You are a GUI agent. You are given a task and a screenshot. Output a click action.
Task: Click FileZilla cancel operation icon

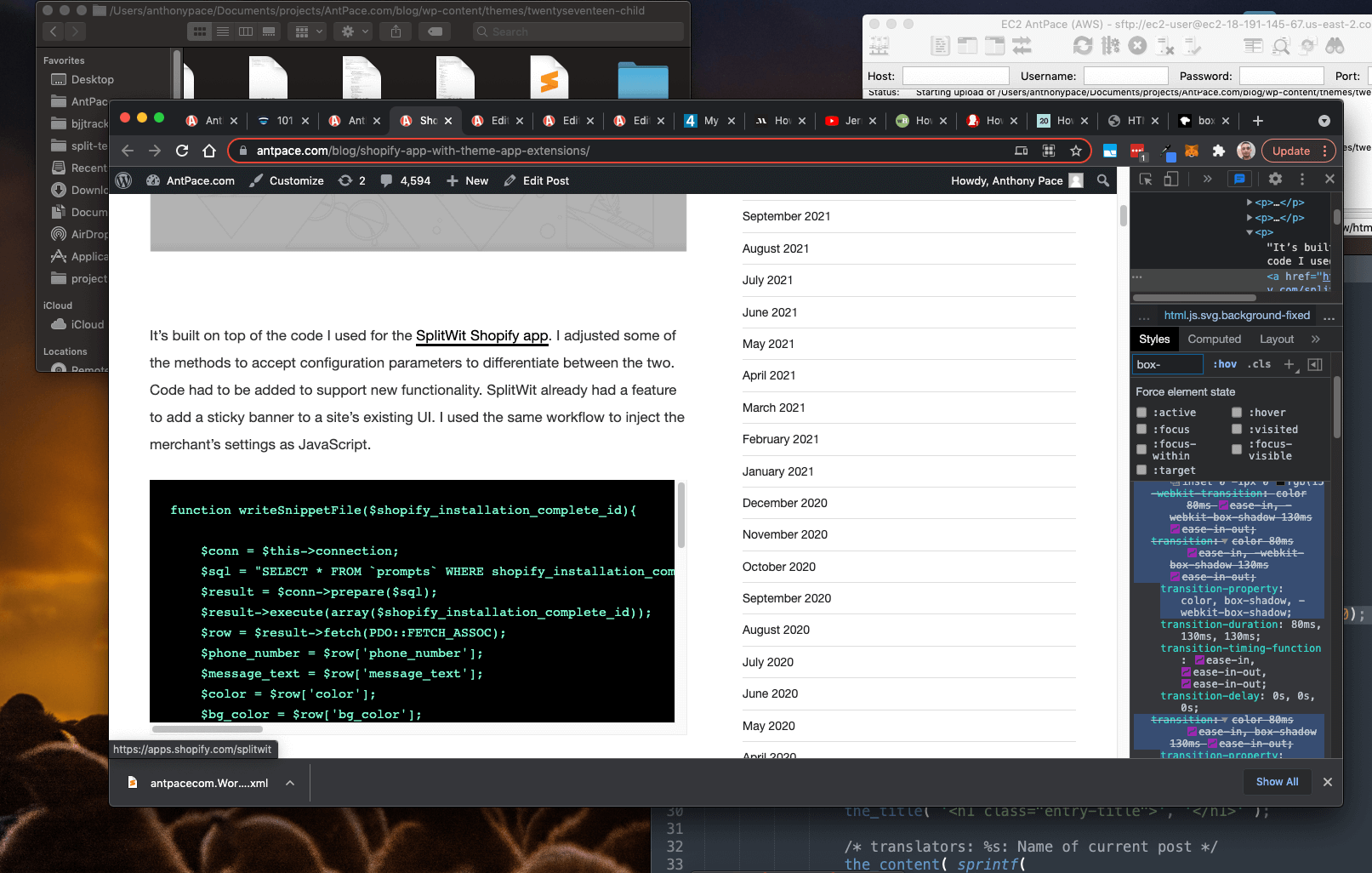click(x=1137, y=46)
